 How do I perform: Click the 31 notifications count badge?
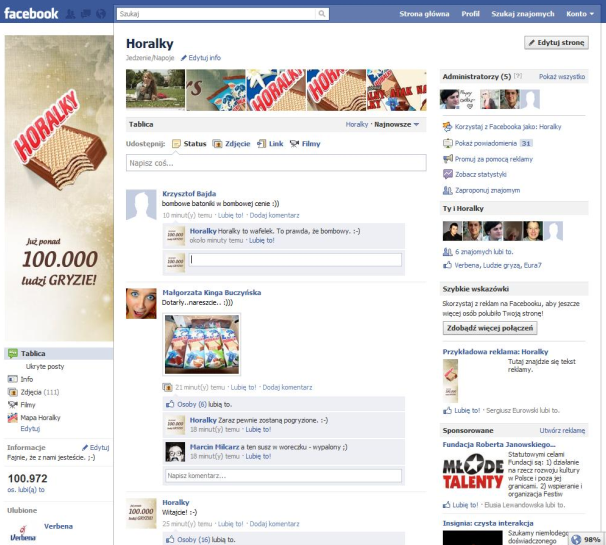526,143
